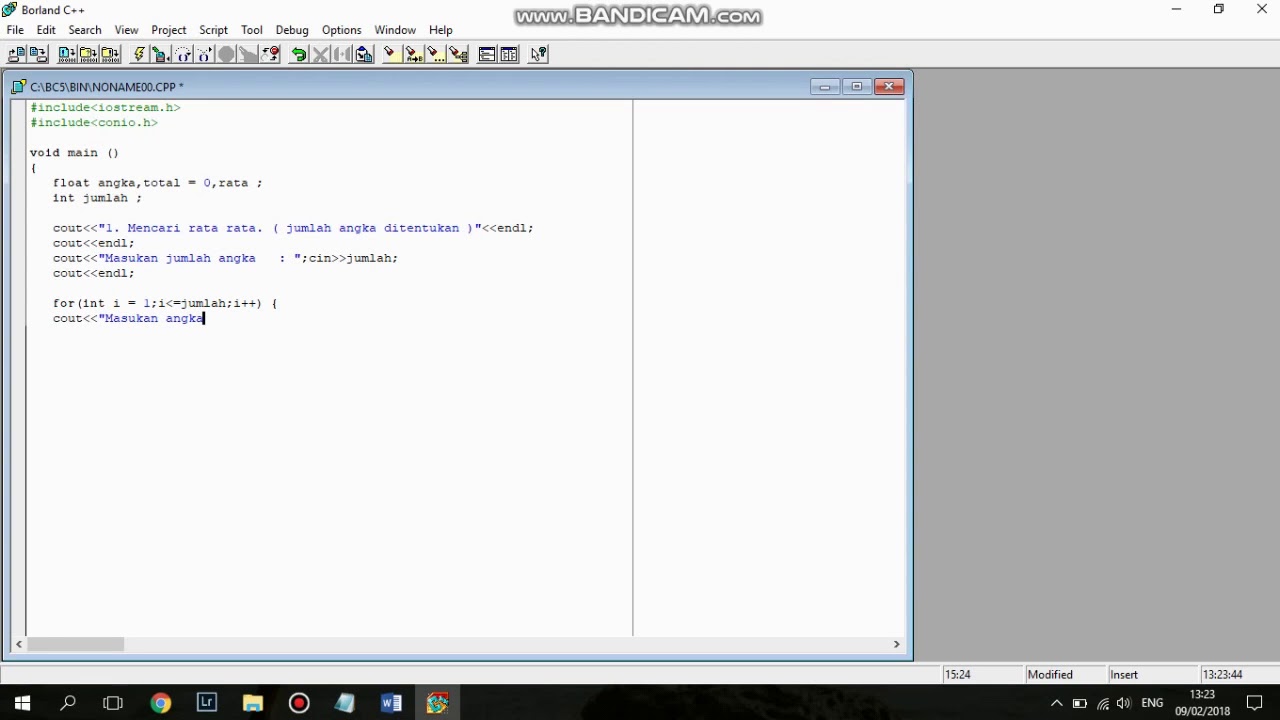1280x720 pixels.
Task: Open Task View from the taskbar
Action: coord(113,703)
